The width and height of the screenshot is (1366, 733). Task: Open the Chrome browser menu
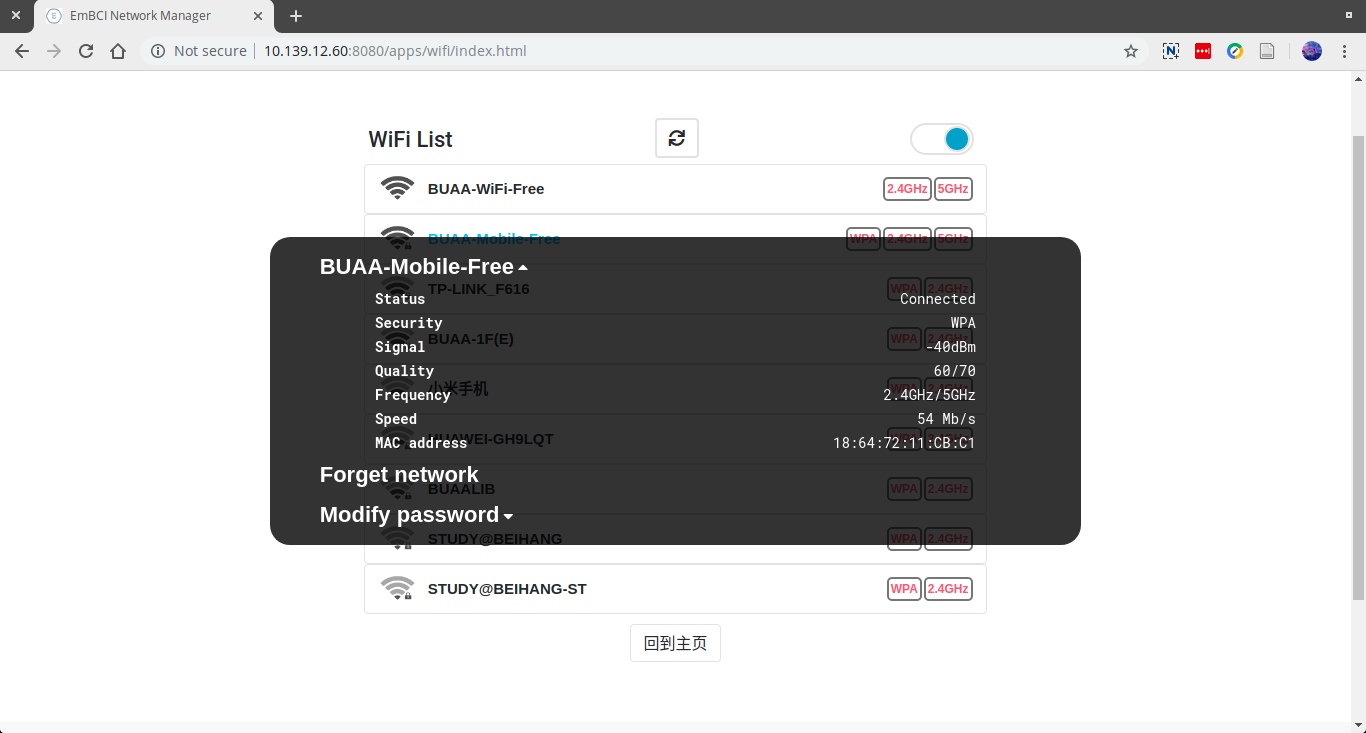click(1345, 51)
